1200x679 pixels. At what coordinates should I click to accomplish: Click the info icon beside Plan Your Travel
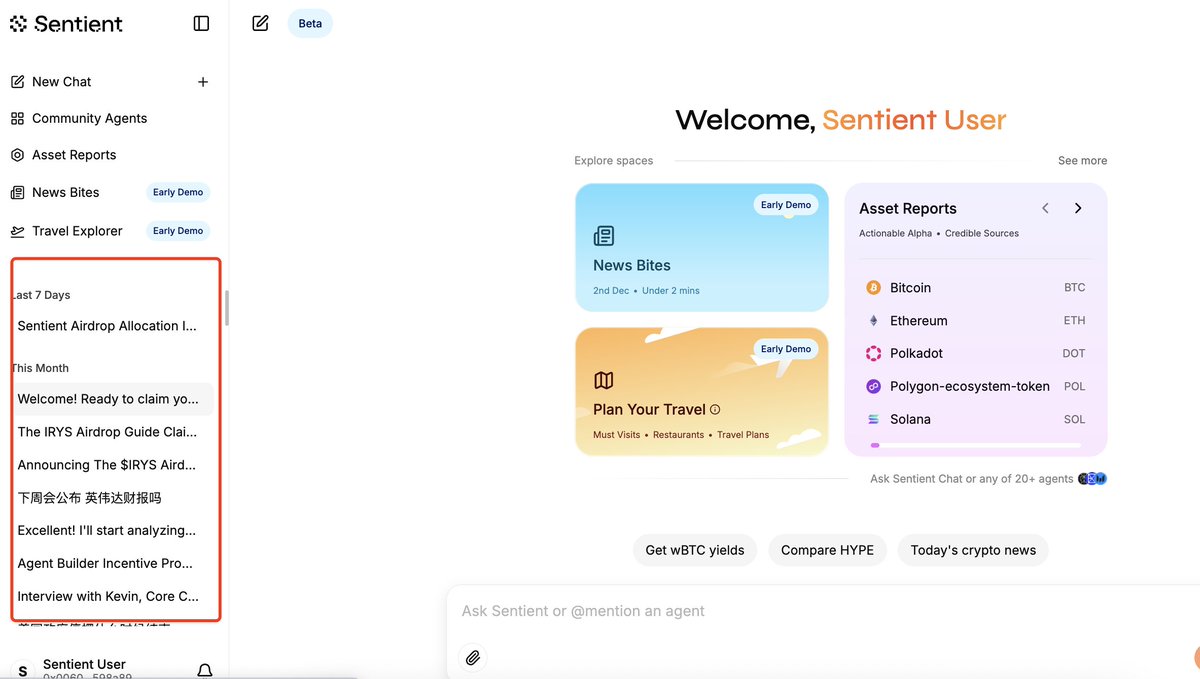coord(715,409)
